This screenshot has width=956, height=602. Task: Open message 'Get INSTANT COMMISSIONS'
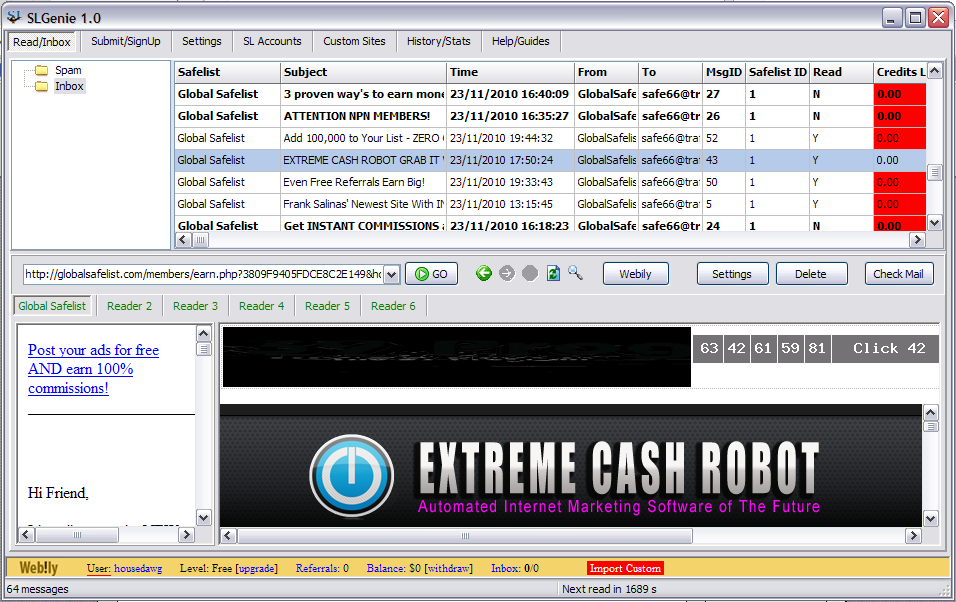pyautogui.click(x=550, y=224)
